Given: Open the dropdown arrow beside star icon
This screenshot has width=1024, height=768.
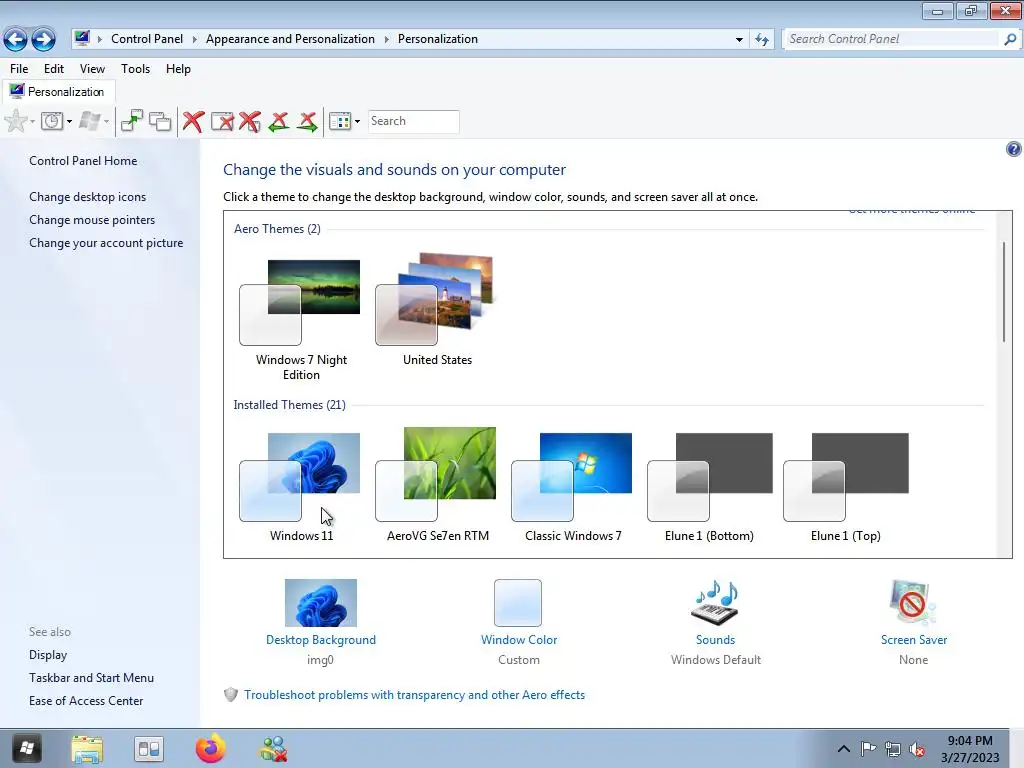Looking at the screenshot, I should [x=32, y=121].
